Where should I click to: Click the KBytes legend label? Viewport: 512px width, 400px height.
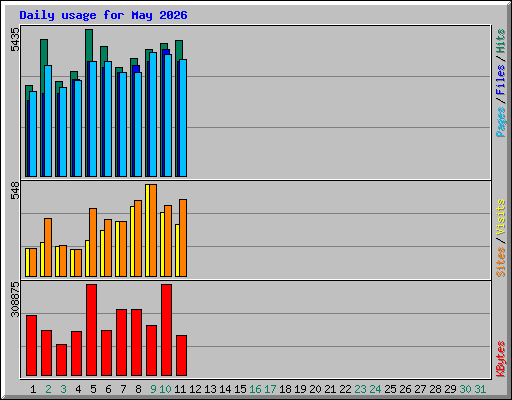501,359
